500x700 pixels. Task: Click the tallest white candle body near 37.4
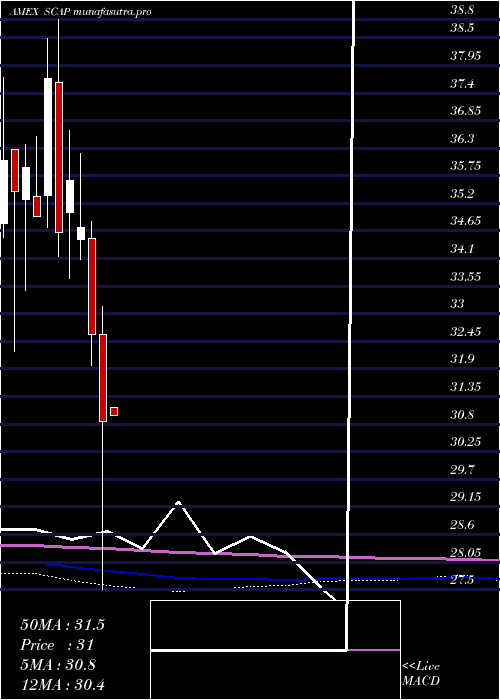(48, 137)
